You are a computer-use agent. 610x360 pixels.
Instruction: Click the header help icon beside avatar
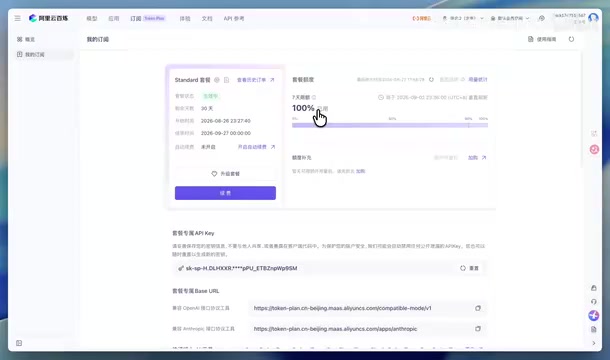click(542, 18)
